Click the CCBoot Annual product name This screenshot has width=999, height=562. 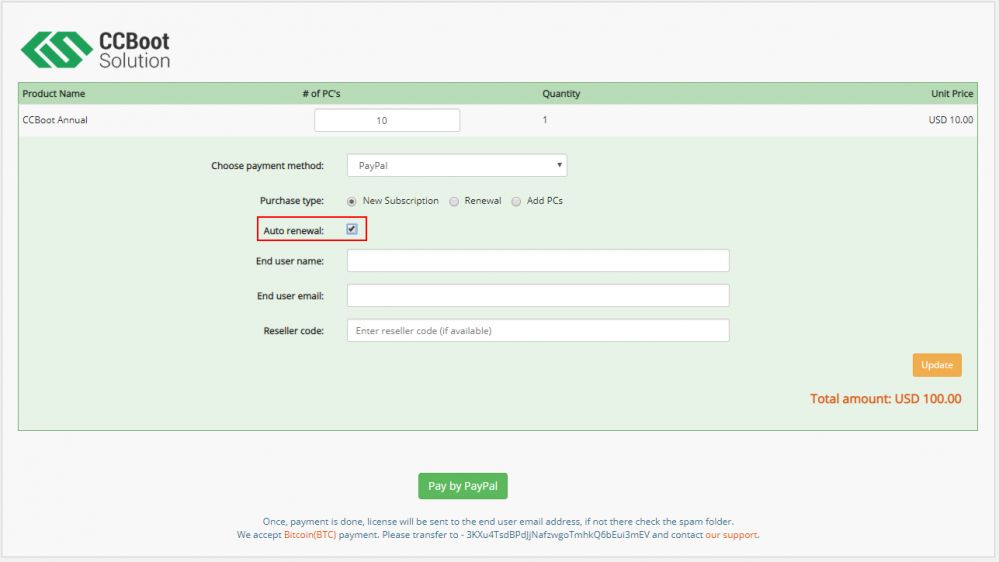(55, 120)
